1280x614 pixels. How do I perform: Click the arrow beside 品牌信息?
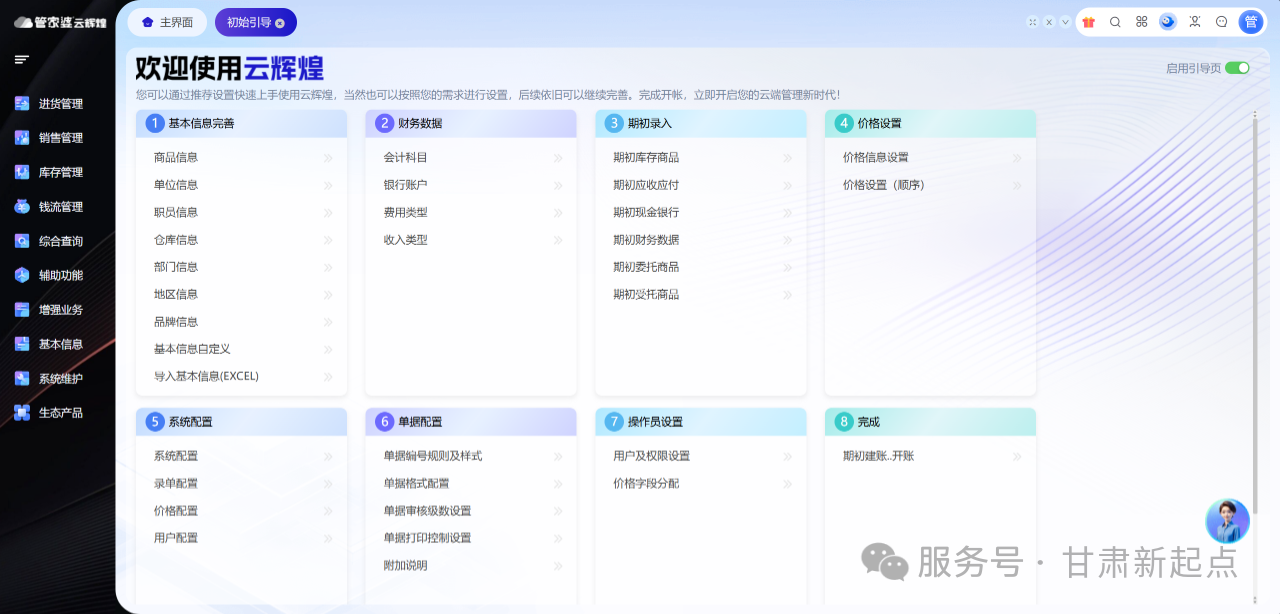(328, 322)
